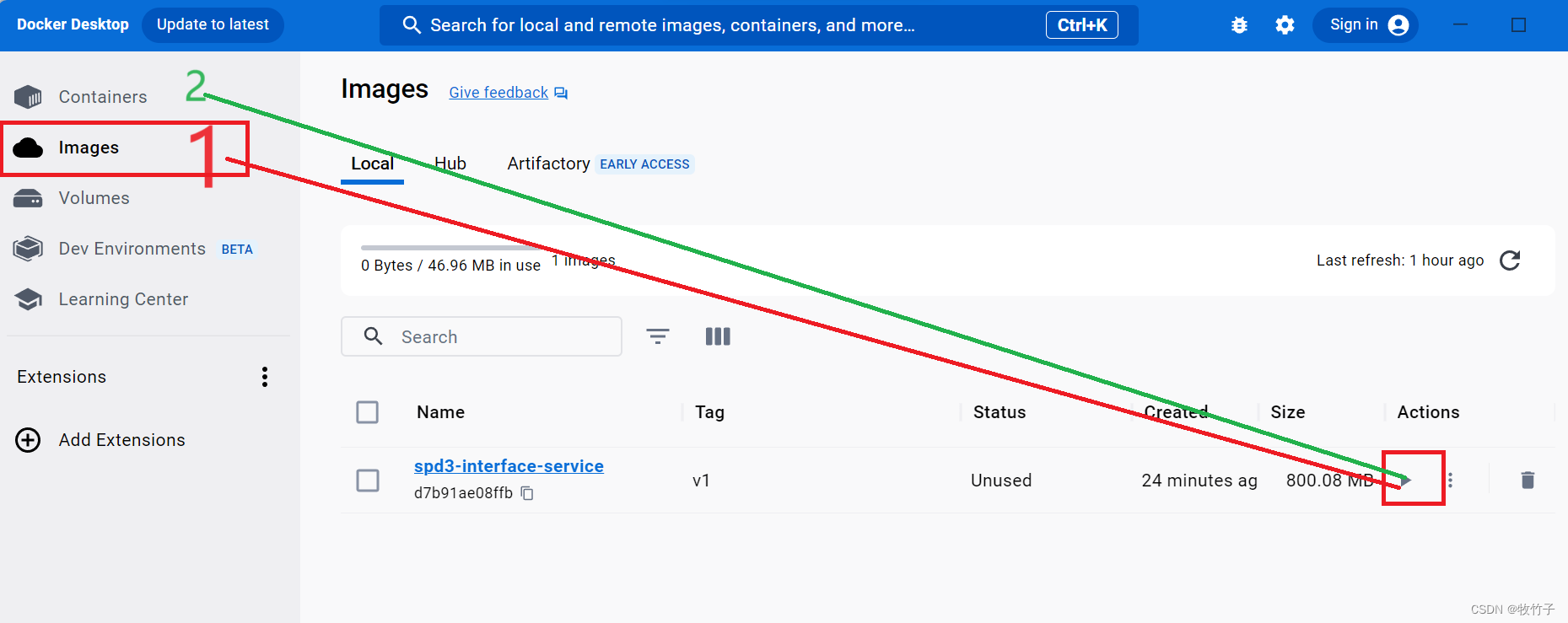Open the Volumes drive icon

pos(28,198)
